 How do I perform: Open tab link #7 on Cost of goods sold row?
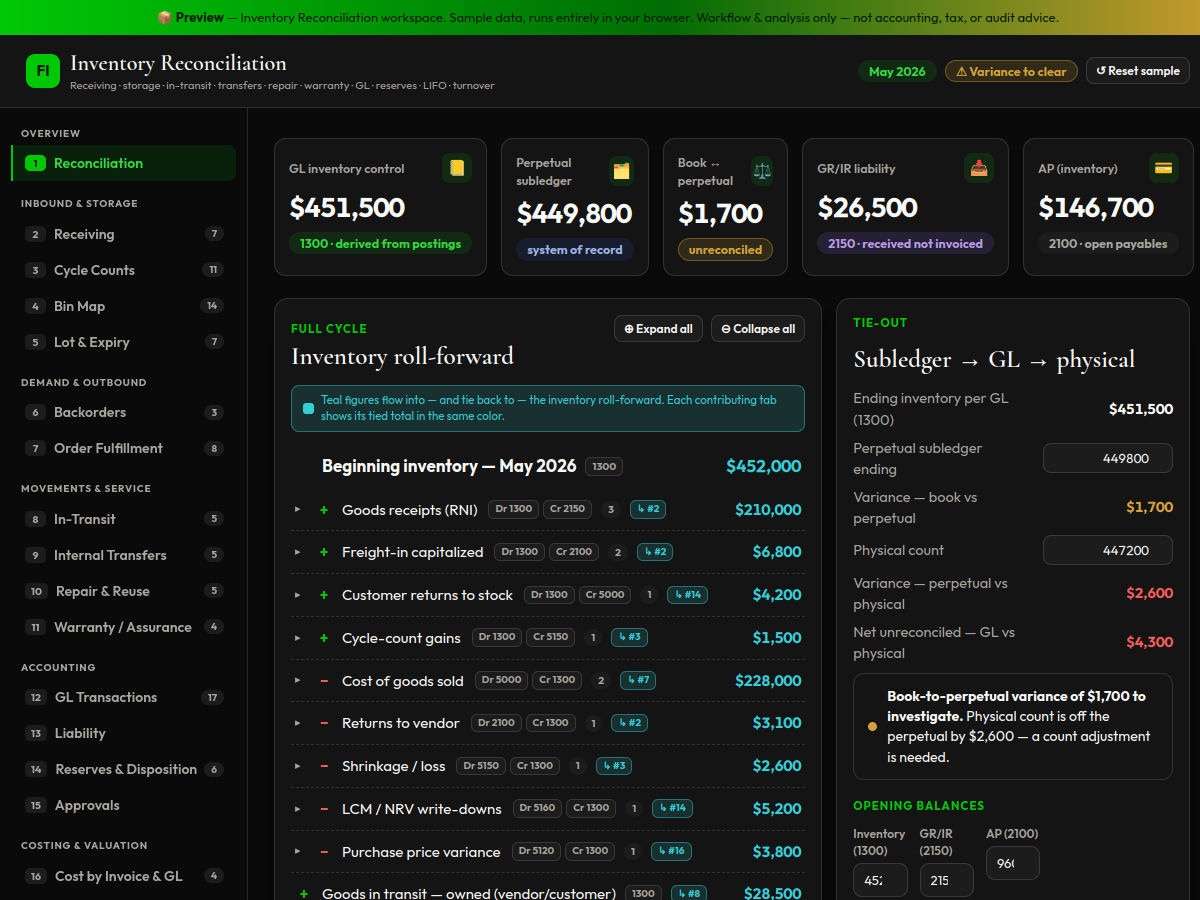coord(638,680)
